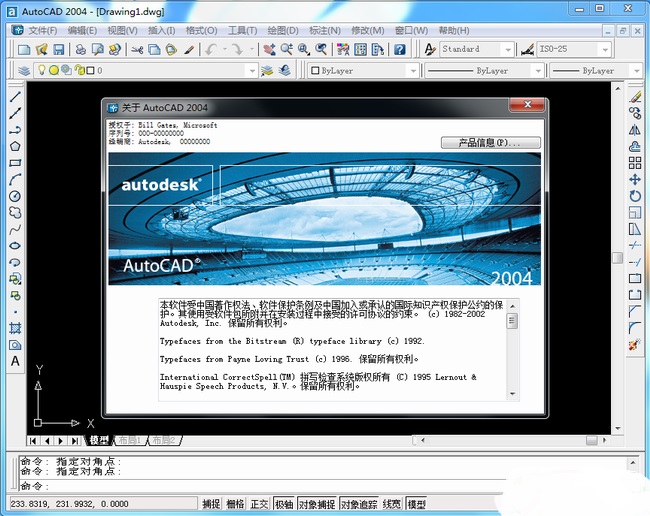Switch to the 布局1 layout tab
650x516 pixels.
pos(130,440)
